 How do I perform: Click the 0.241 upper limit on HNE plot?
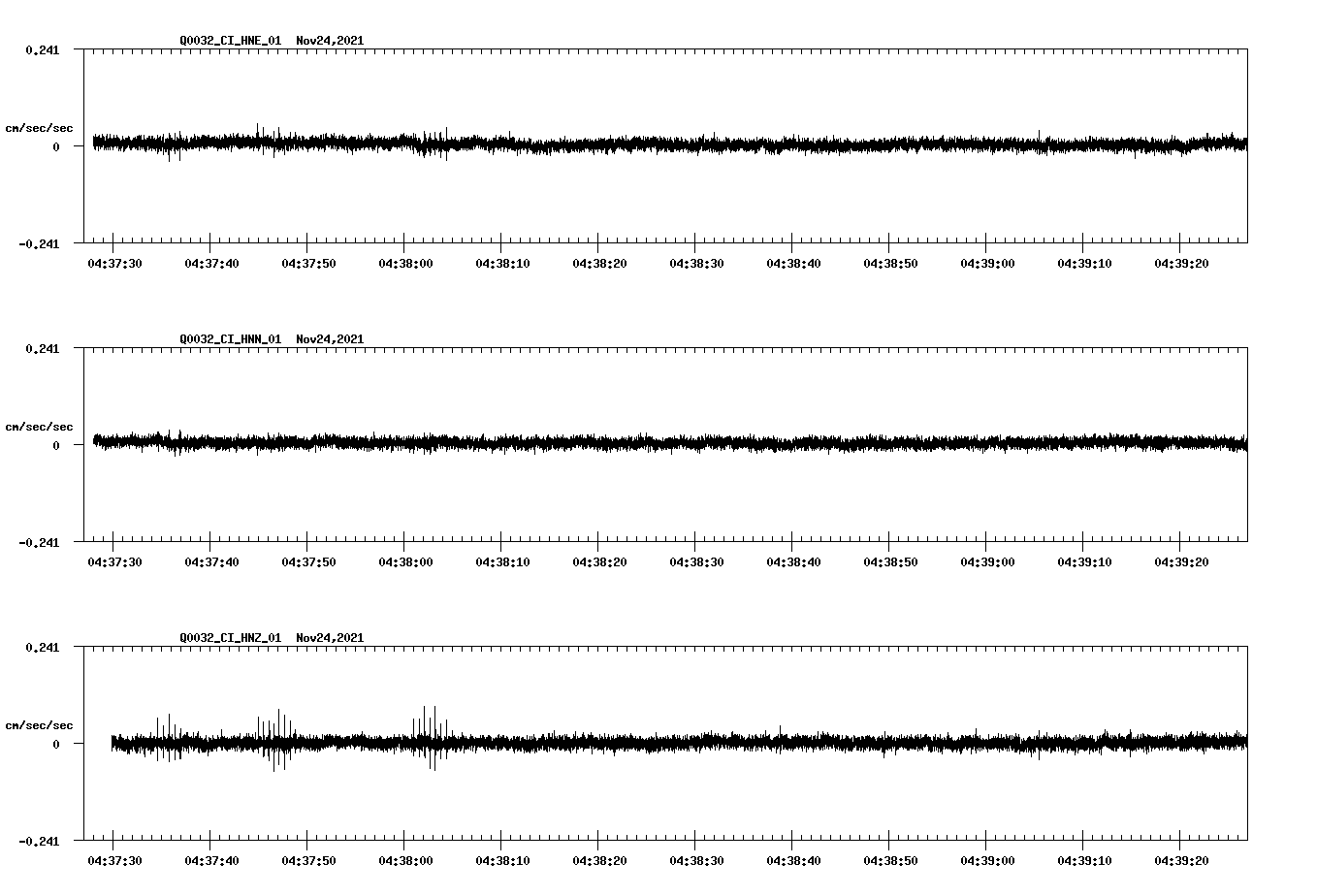pos(42,49)
